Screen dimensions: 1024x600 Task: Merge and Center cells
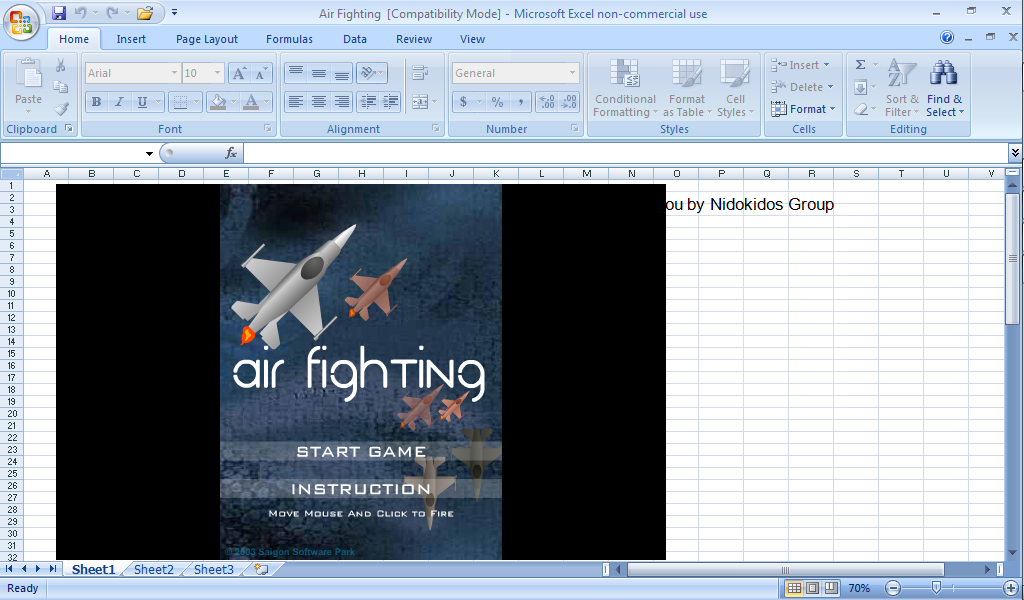click(420, 102)
